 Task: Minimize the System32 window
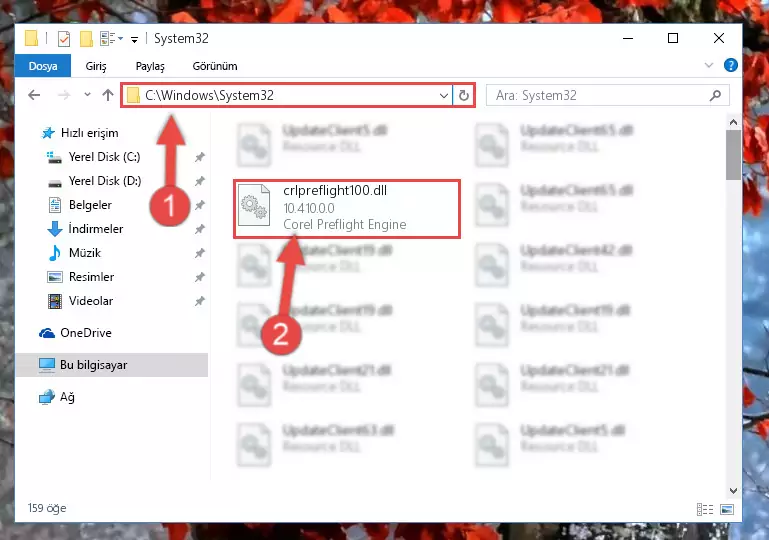pyautogui.click(x=628, y=38)
